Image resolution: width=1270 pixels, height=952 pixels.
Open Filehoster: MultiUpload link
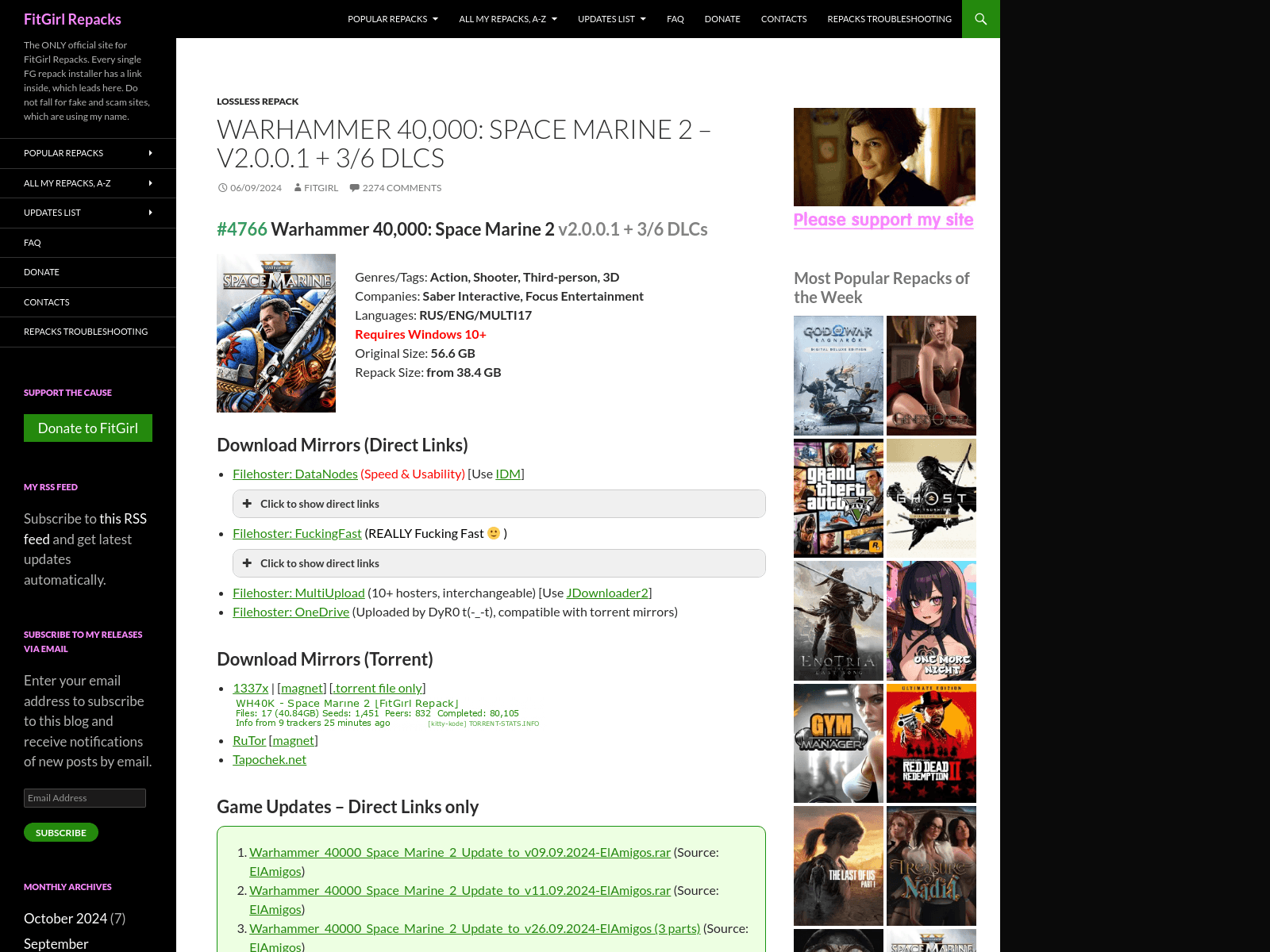coord(298,593)
